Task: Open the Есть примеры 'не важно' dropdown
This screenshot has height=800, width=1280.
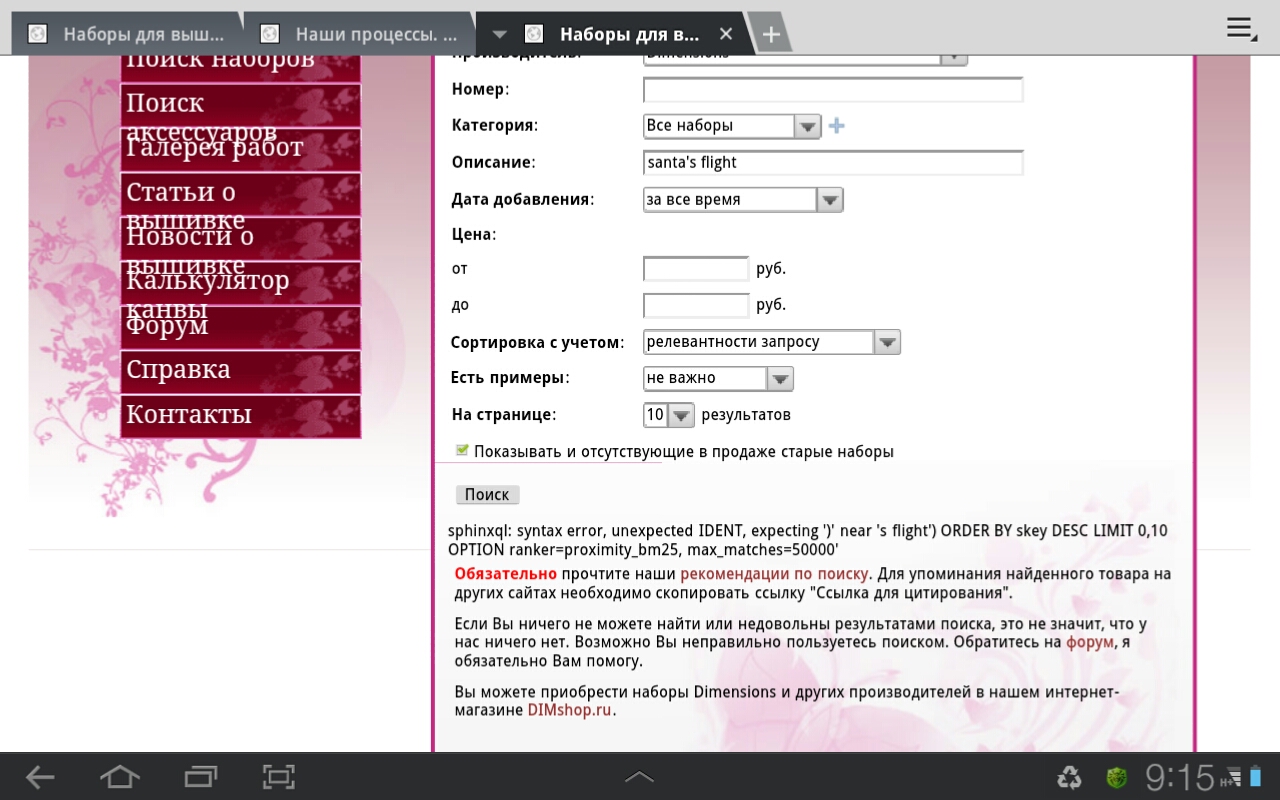Action: pos(718,378)
